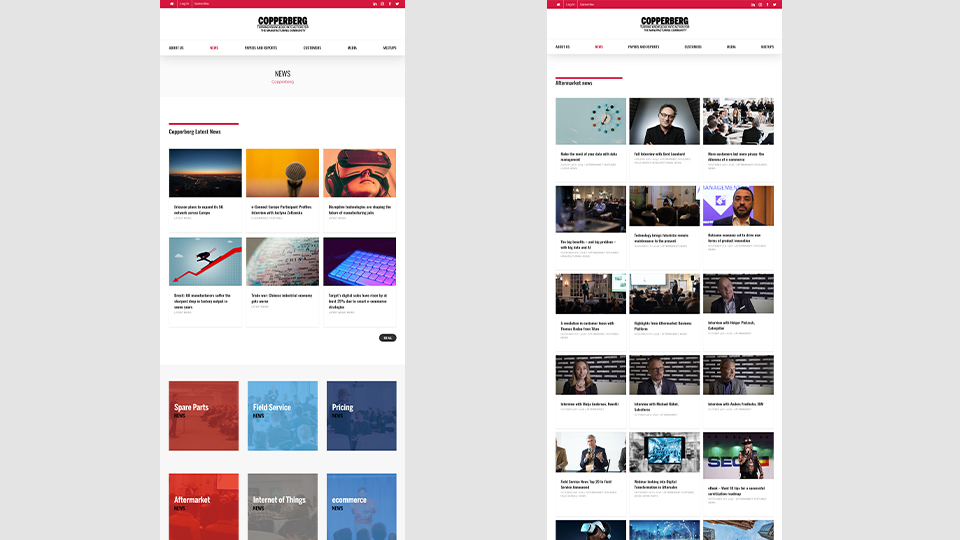The image size is (960, 540).
Task: Click the Log in link on left page
Action: pos(184,4)
